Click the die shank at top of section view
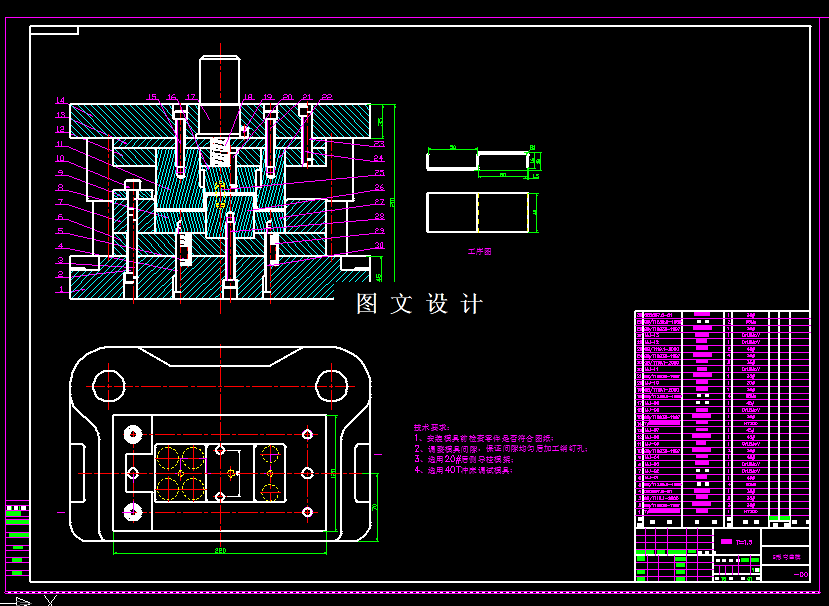The width and height of the screenshot is (829, 606). tap(220, 79)
